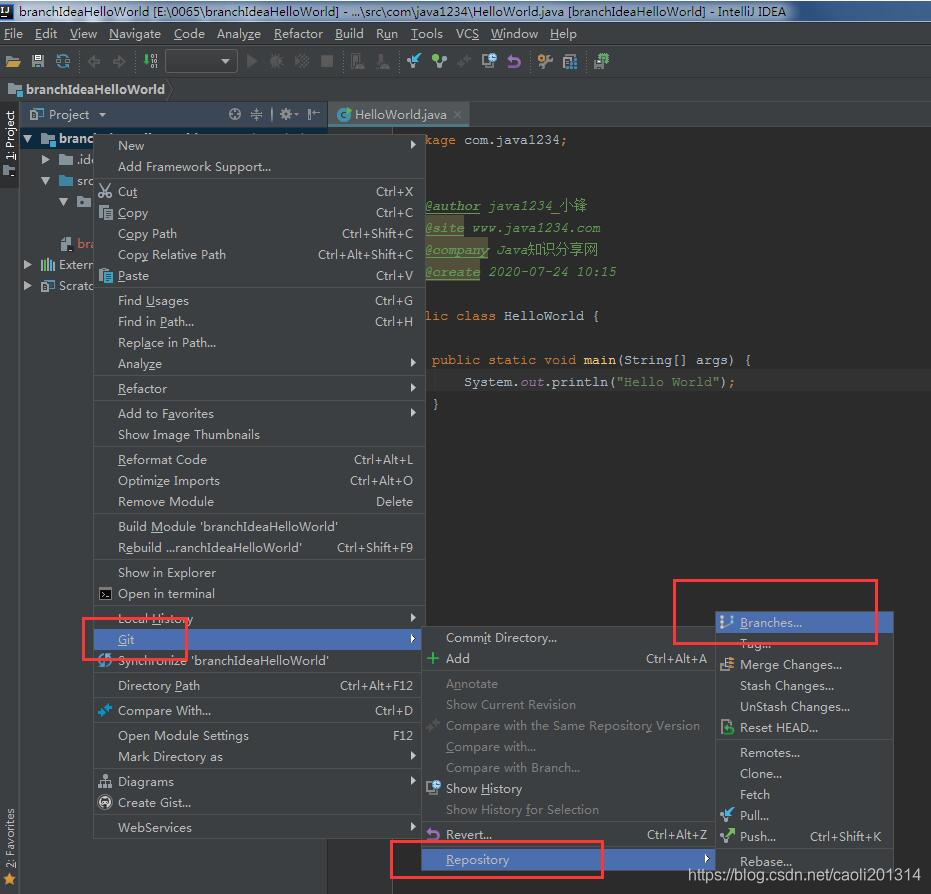Click the Debug bug icon
Viewport: 931px width, 894px height.
point(277,61)
